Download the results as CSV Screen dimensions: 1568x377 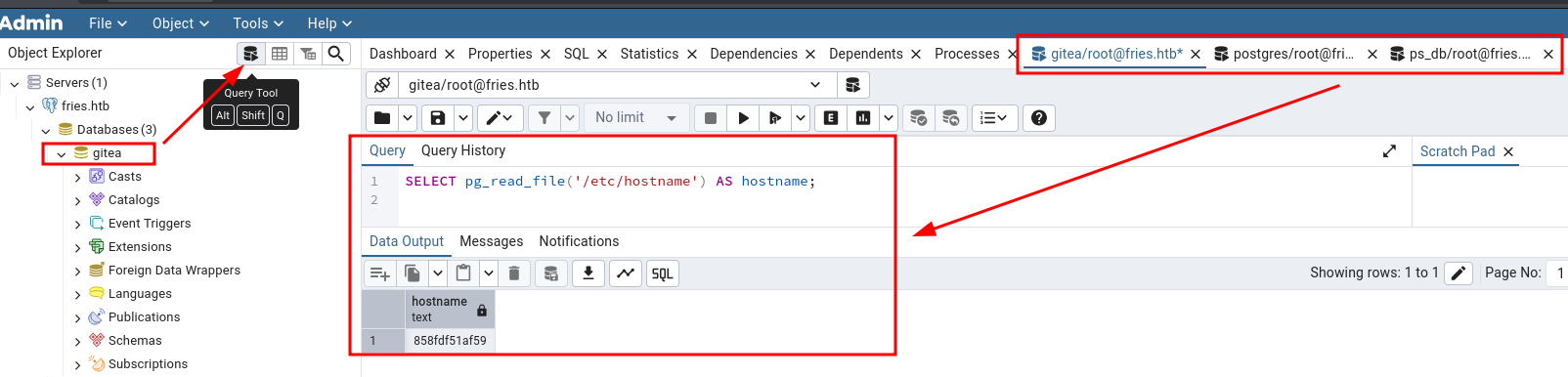(588, 273)
